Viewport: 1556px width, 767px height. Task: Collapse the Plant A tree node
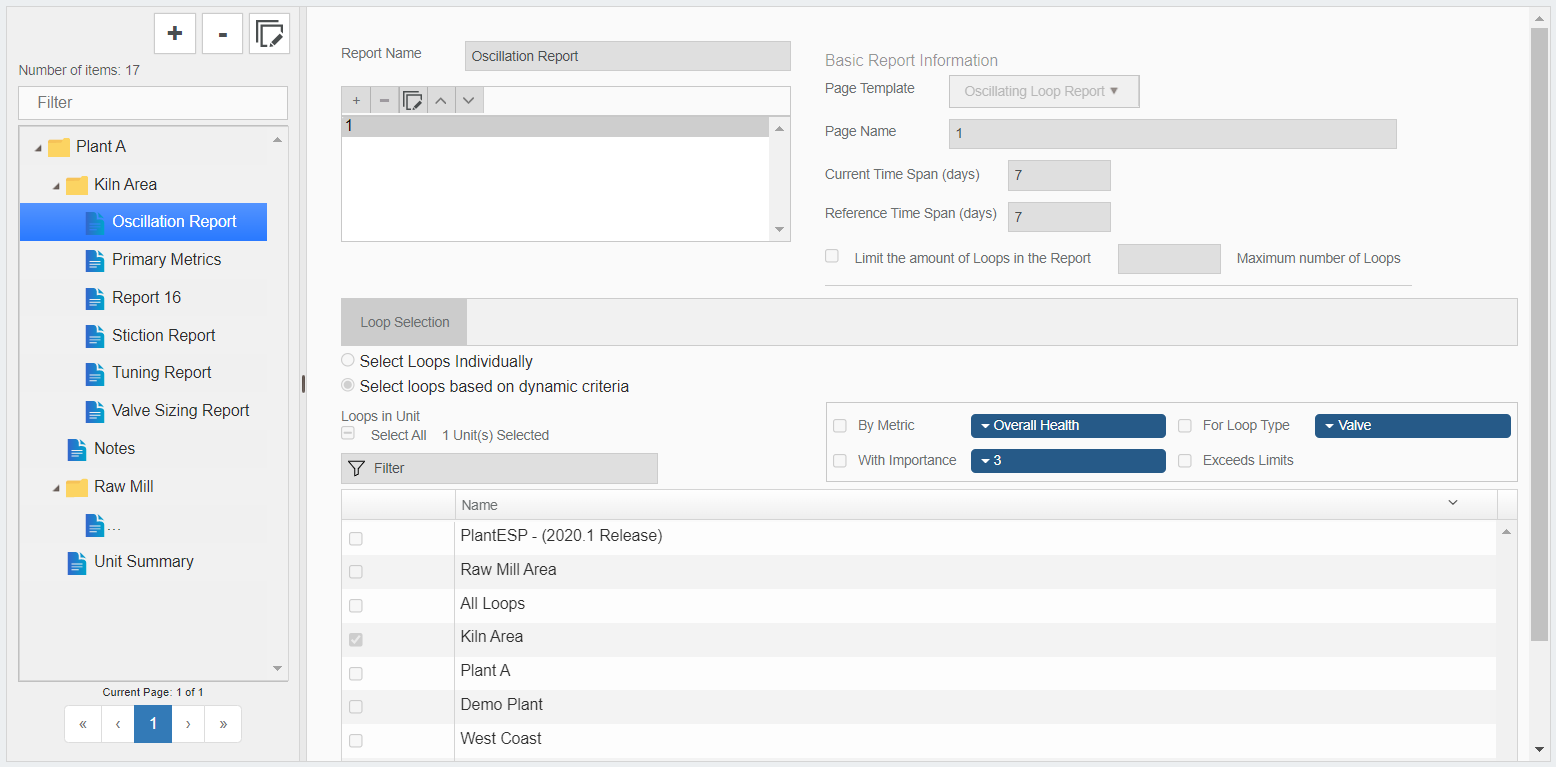38,148
